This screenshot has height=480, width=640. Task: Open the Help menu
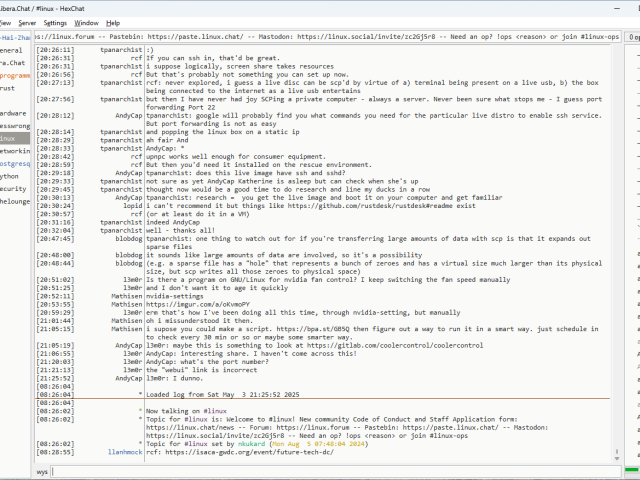coord(113,22)
